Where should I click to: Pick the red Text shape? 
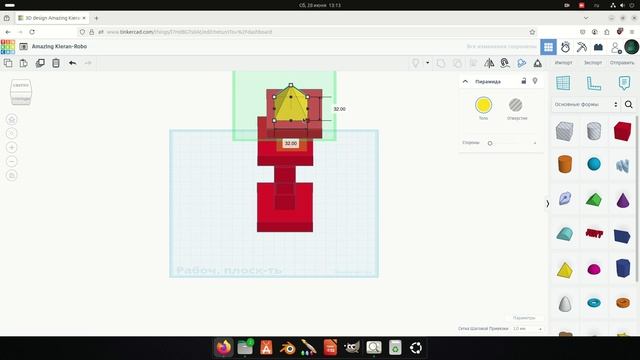pos(594,234)
